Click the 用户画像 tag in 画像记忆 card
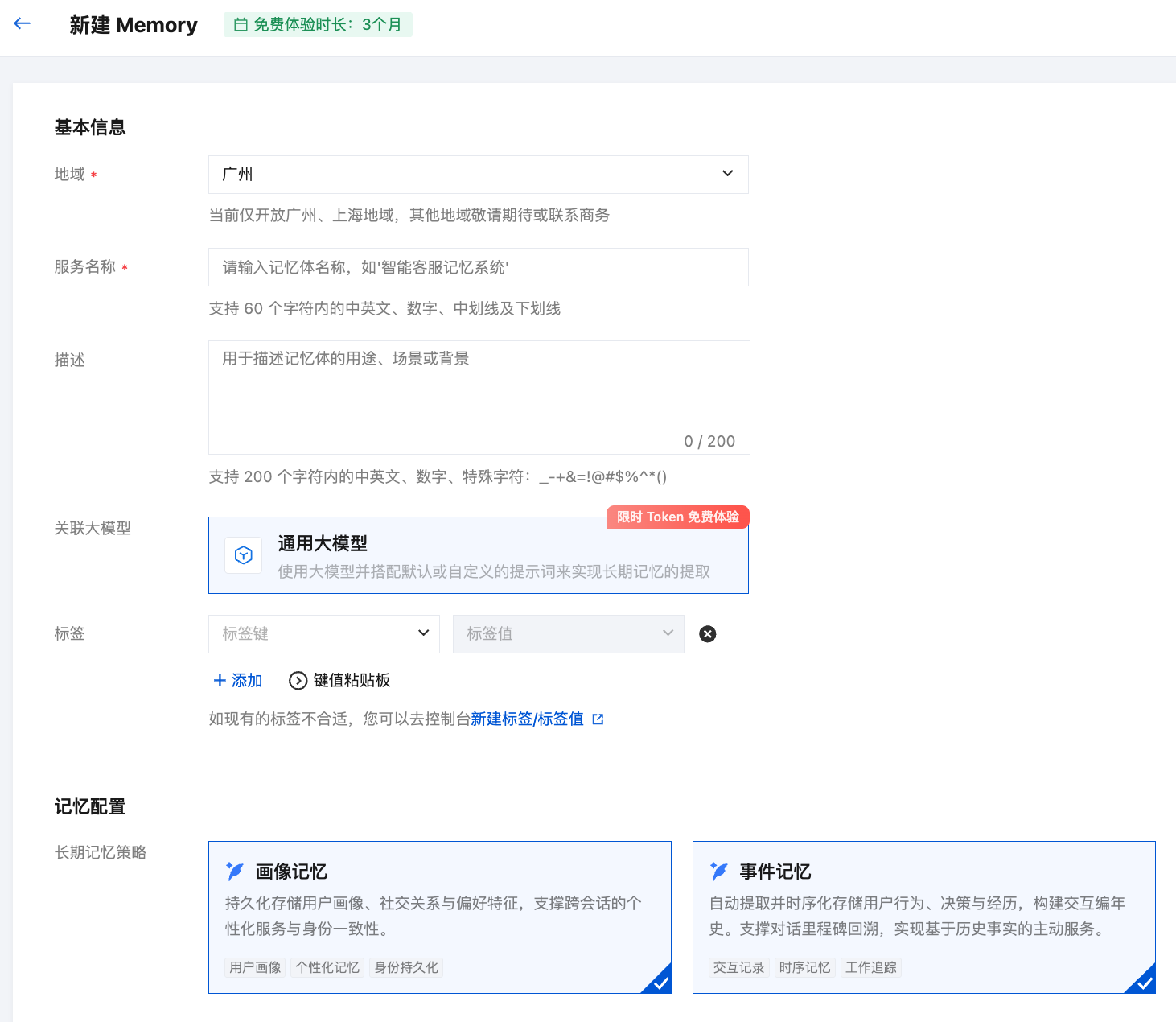This screenshot has width=1176, height=1022. click(x=255, y=967)
